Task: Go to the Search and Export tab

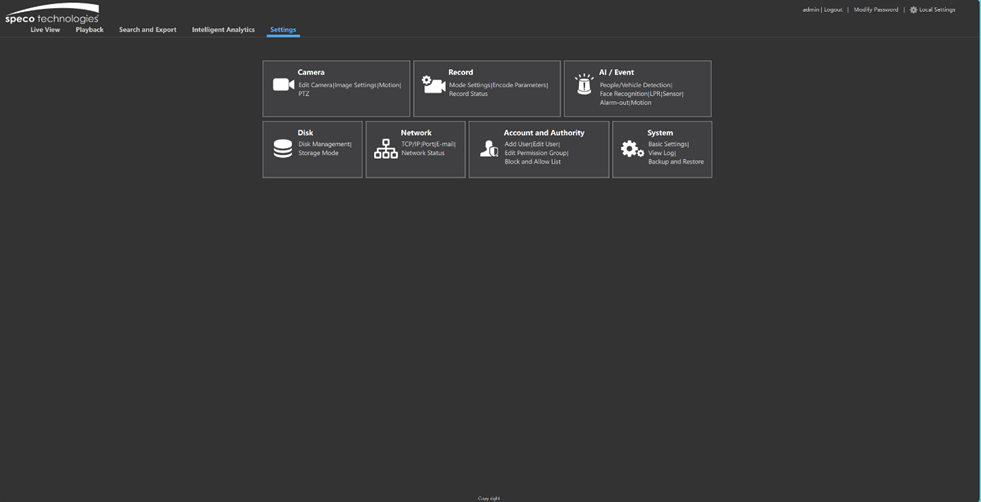Action: point(148,29)
